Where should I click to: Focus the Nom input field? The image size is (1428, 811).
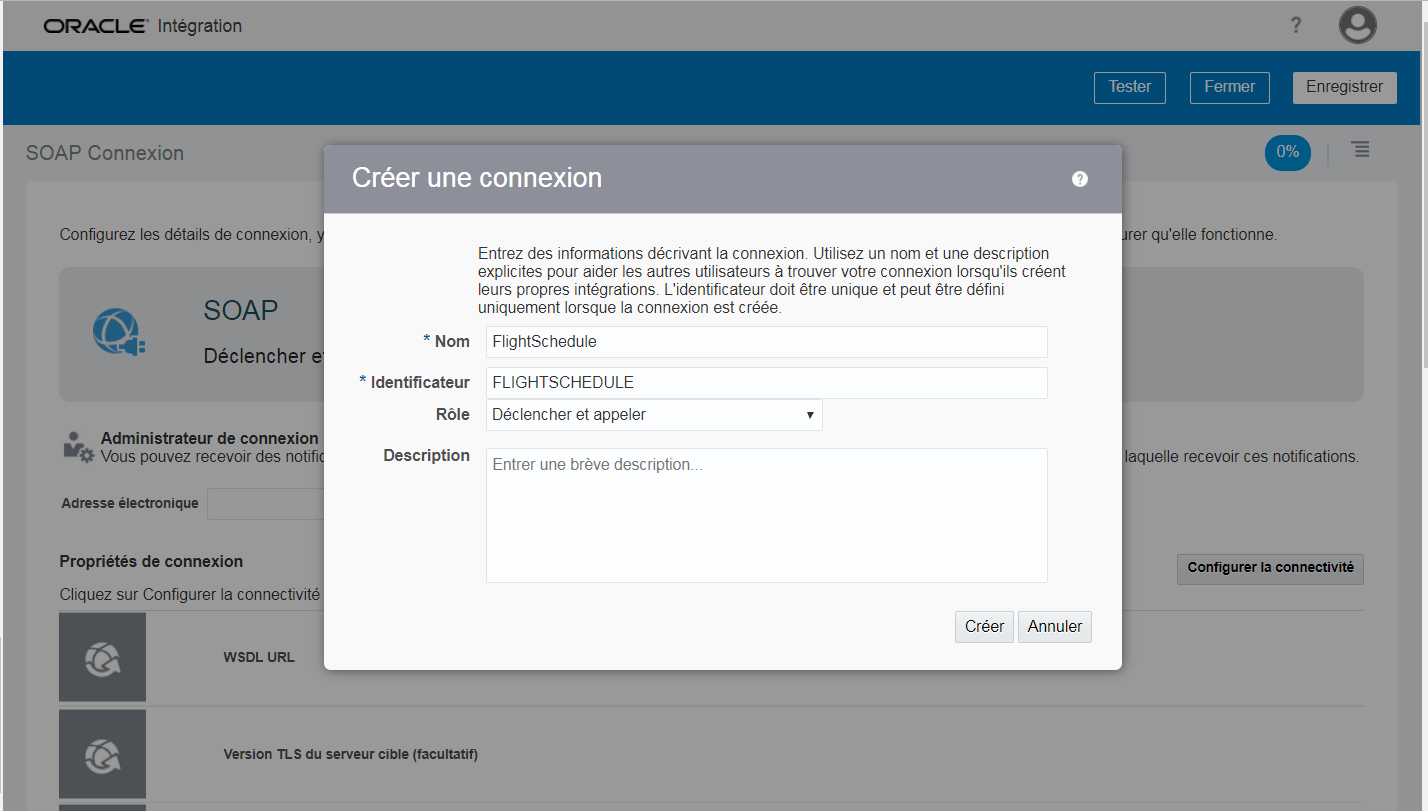(x=766, y=342)
